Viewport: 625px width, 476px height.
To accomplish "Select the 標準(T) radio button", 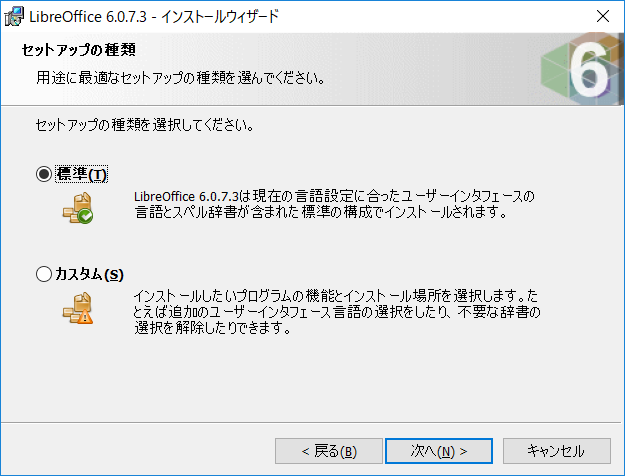I will pos(44,174).
